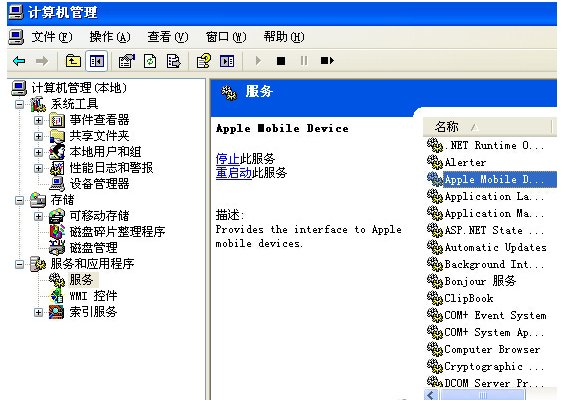
Task: Click the Up One Level folder icon
Action: coord(73,61)
